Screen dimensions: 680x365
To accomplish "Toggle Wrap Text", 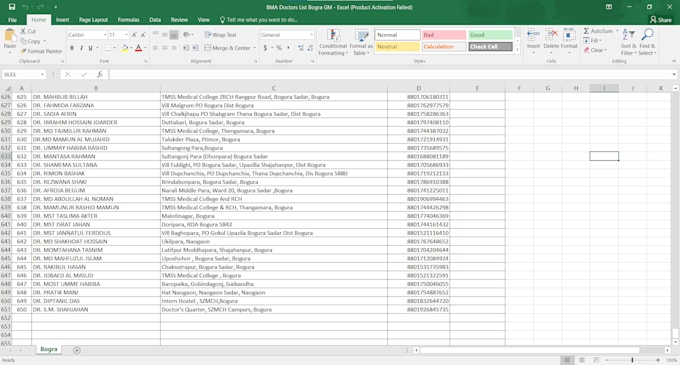I will point(221,35).
